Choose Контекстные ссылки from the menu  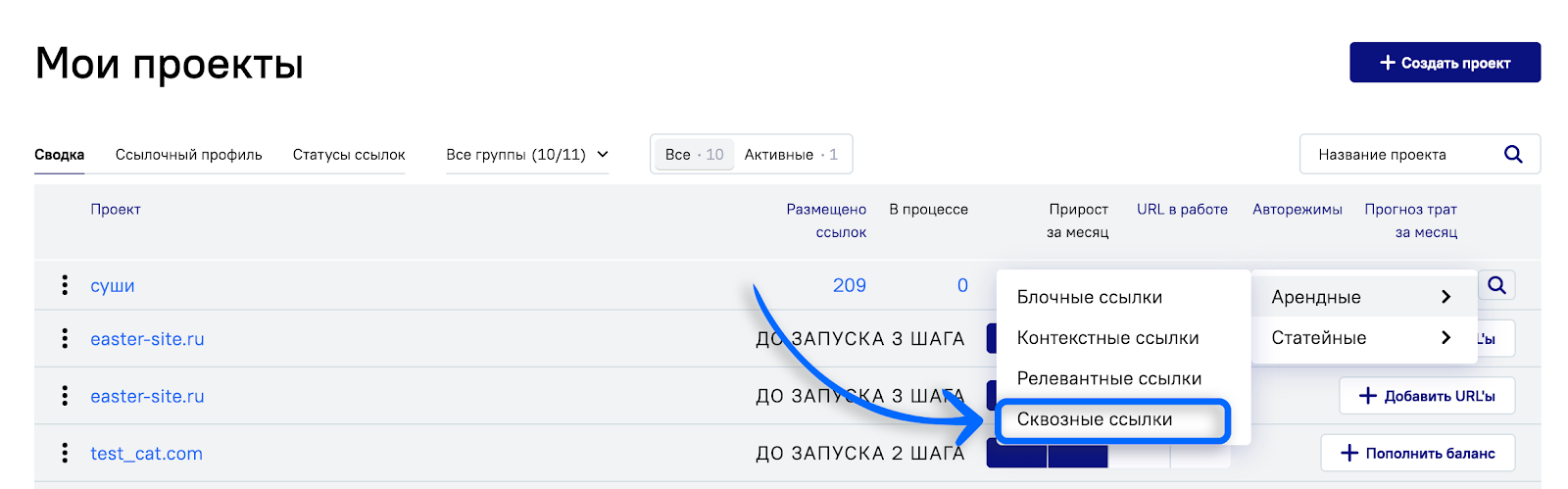[x=1123, y=338]
